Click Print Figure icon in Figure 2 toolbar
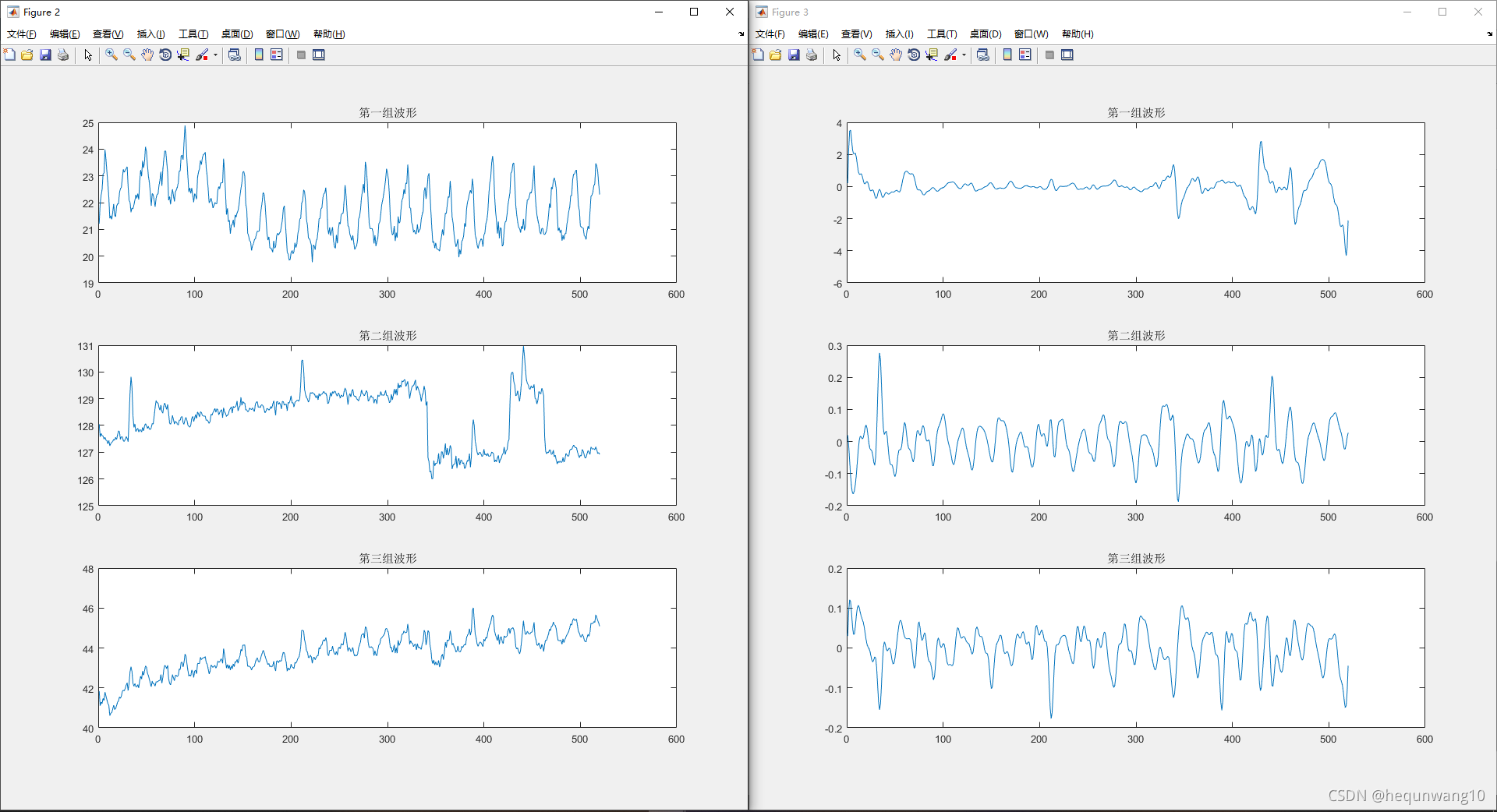This screenshot has height=812, width=1497. click(x=63, y=55)
